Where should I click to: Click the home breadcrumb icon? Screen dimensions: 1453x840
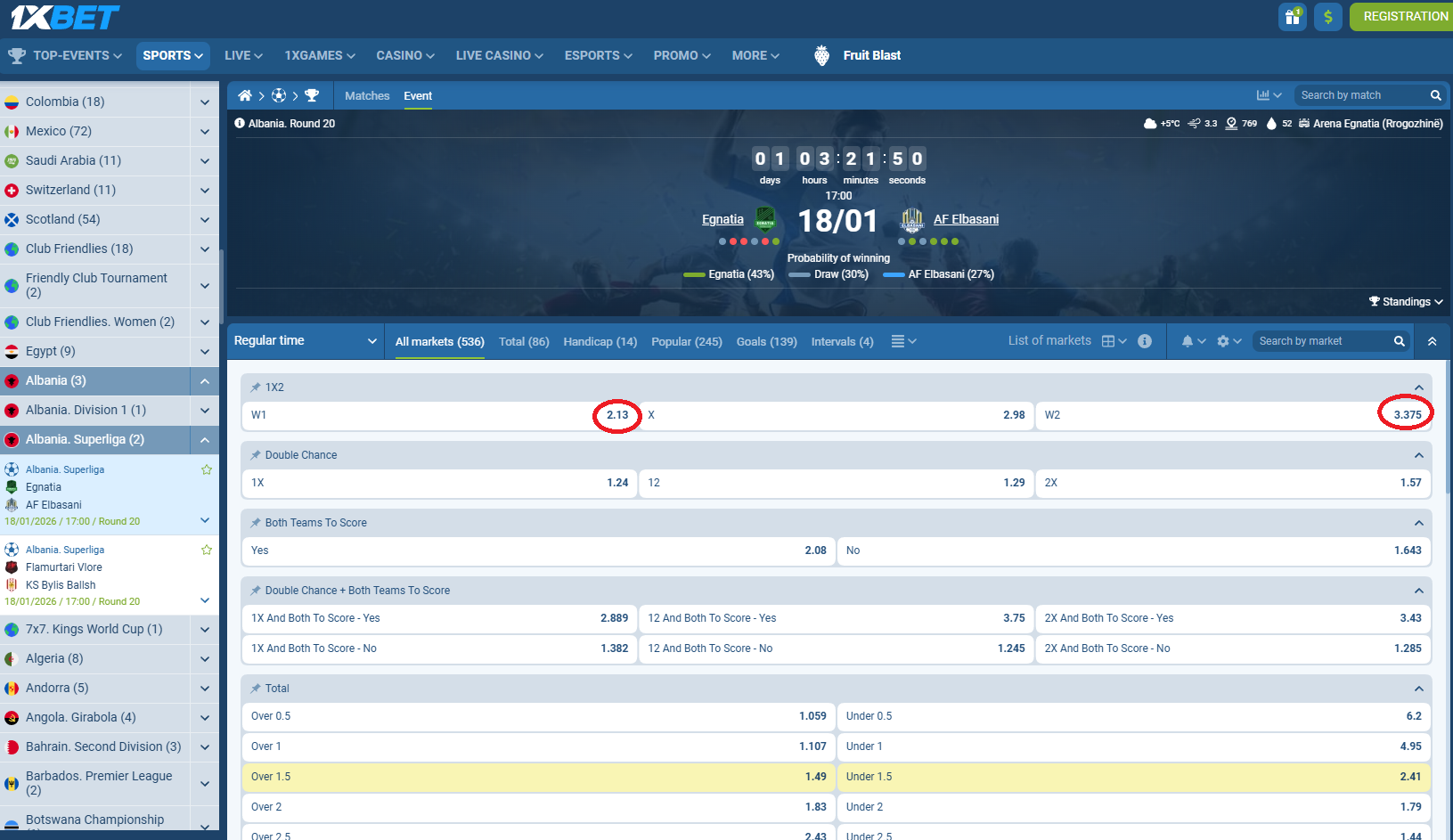point(244,94)
